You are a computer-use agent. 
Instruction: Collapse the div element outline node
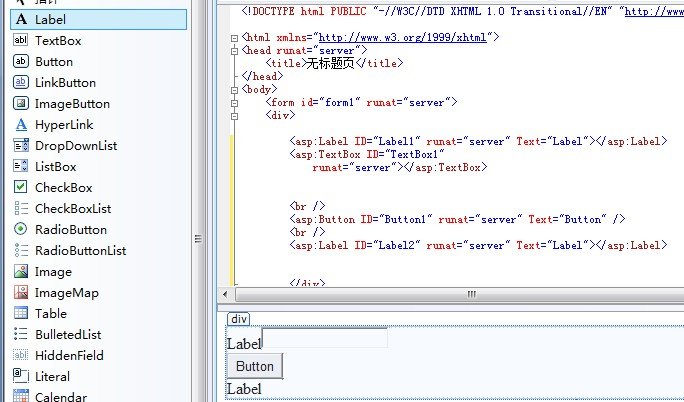234,116
